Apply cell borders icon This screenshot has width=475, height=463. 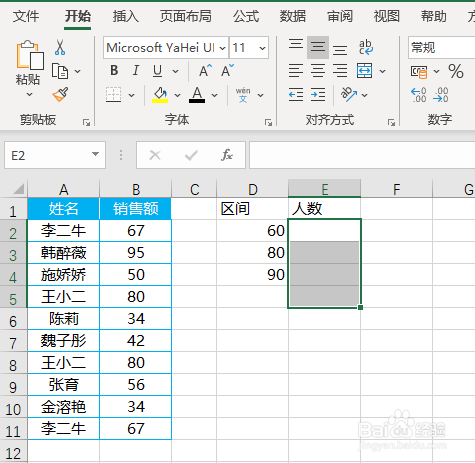click(x=114, y=95)
